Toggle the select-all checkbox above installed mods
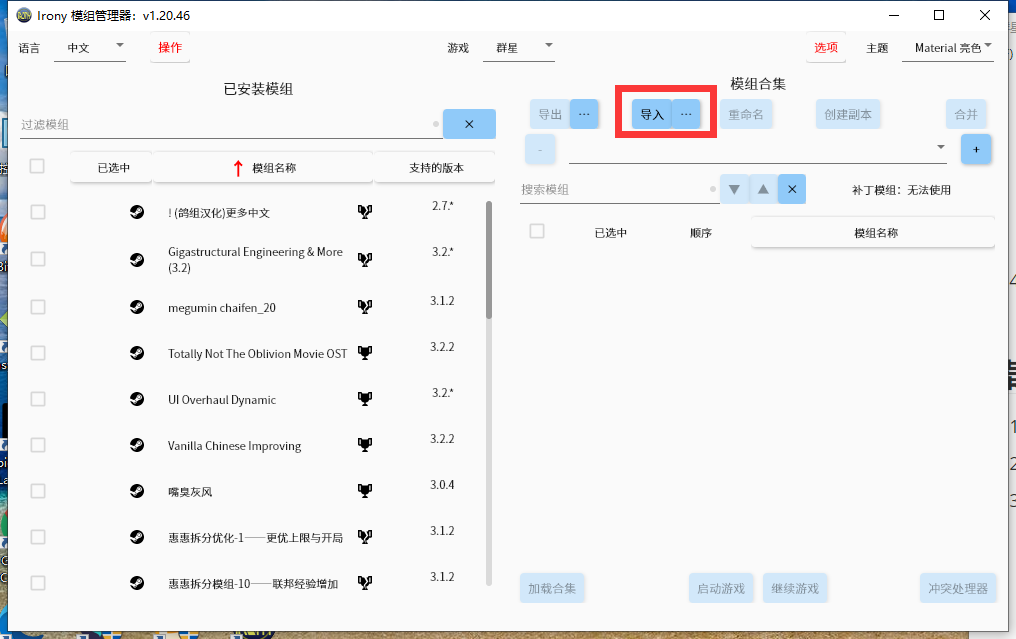The height and width of the screenshot is (639, 1016). point(37,166)
